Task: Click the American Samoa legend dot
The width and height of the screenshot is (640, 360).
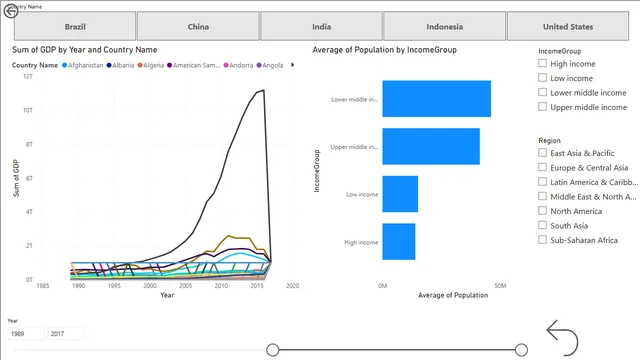Action: click(169, 65)
